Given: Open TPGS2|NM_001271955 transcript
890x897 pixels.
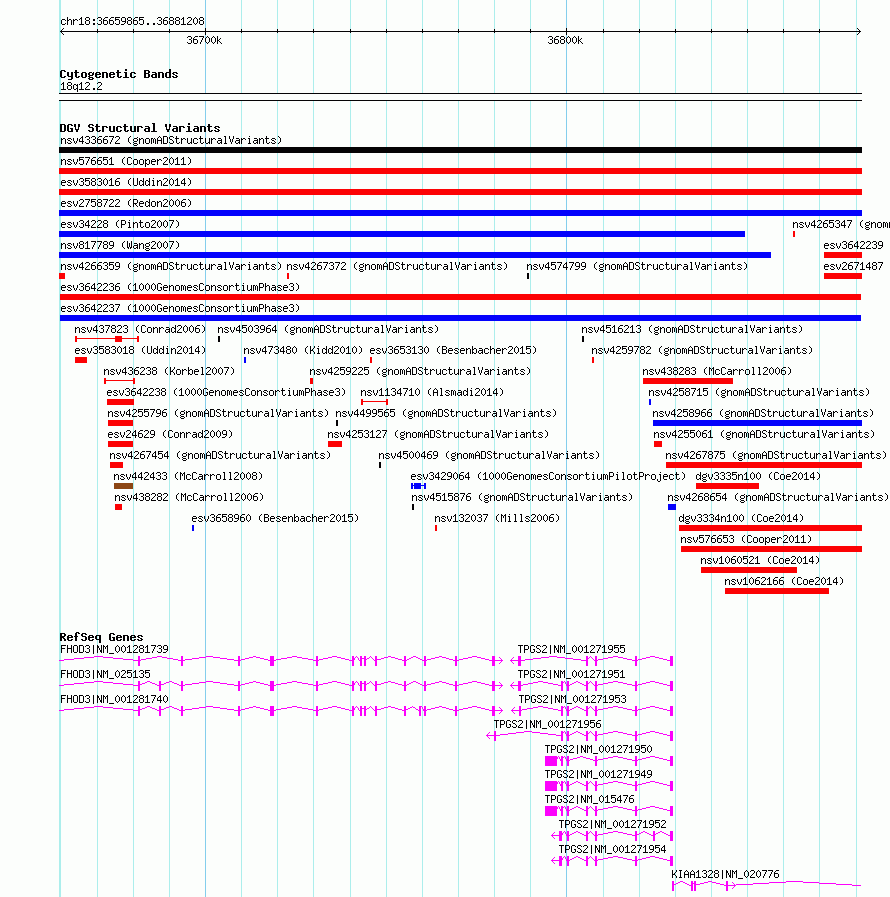Looking at the screenshot, I should pyautogui.click(x=592, y=661).
